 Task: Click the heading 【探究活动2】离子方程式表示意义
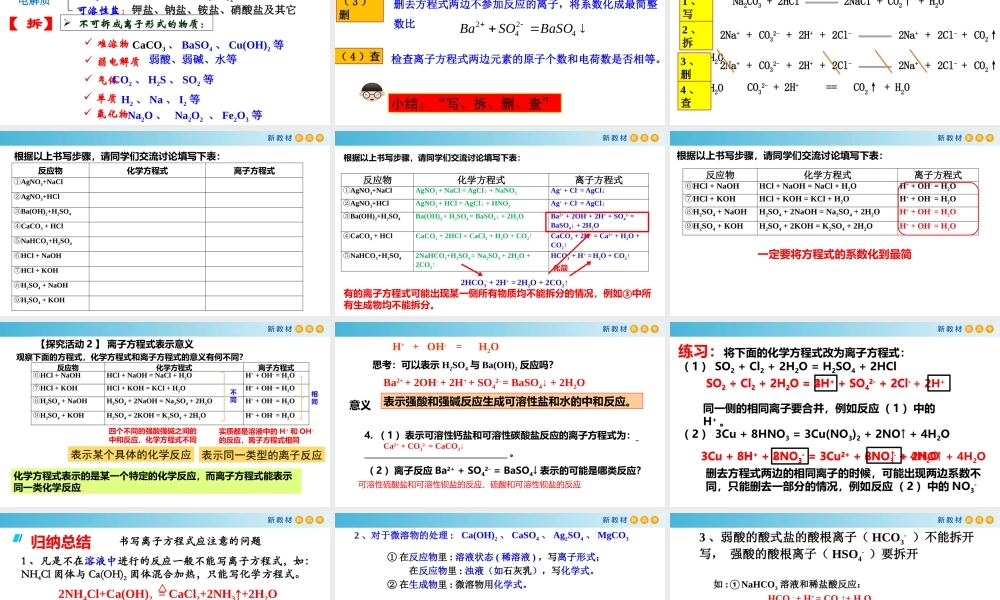coord(115,344)
